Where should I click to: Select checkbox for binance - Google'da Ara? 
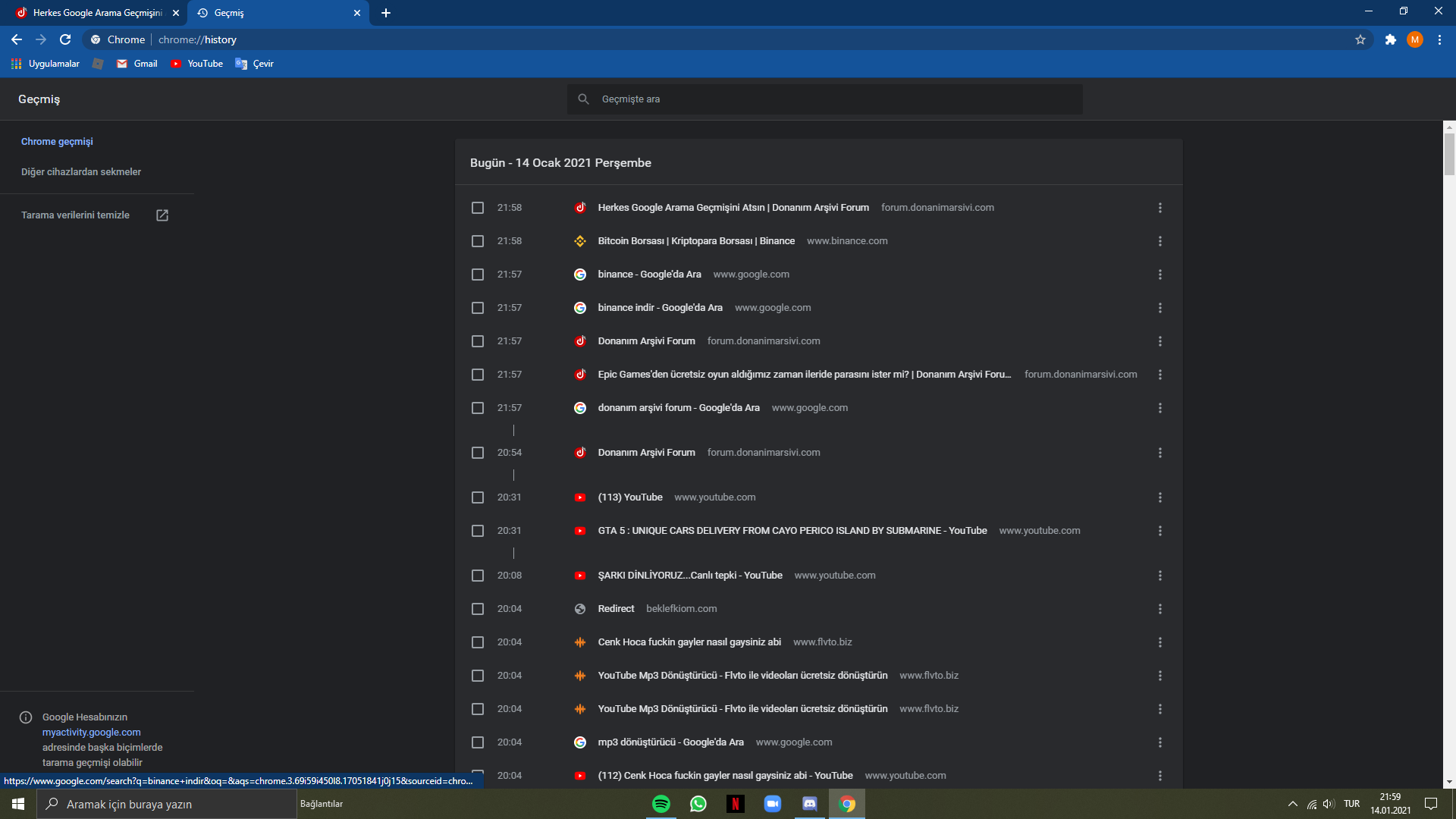pos(478,275)
